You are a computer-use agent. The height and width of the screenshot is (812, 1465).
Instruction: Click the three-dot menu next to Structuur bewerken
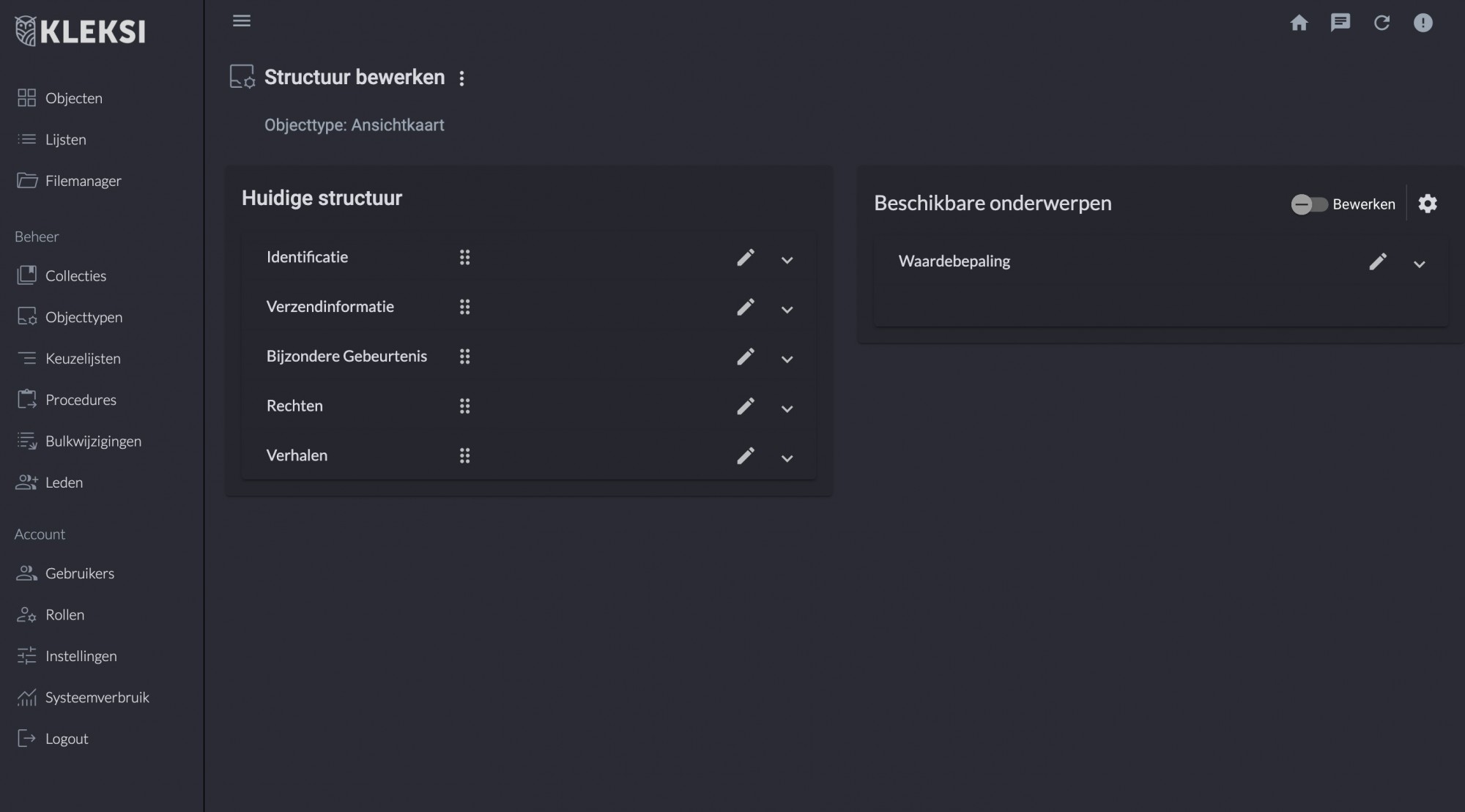(462, 78)
